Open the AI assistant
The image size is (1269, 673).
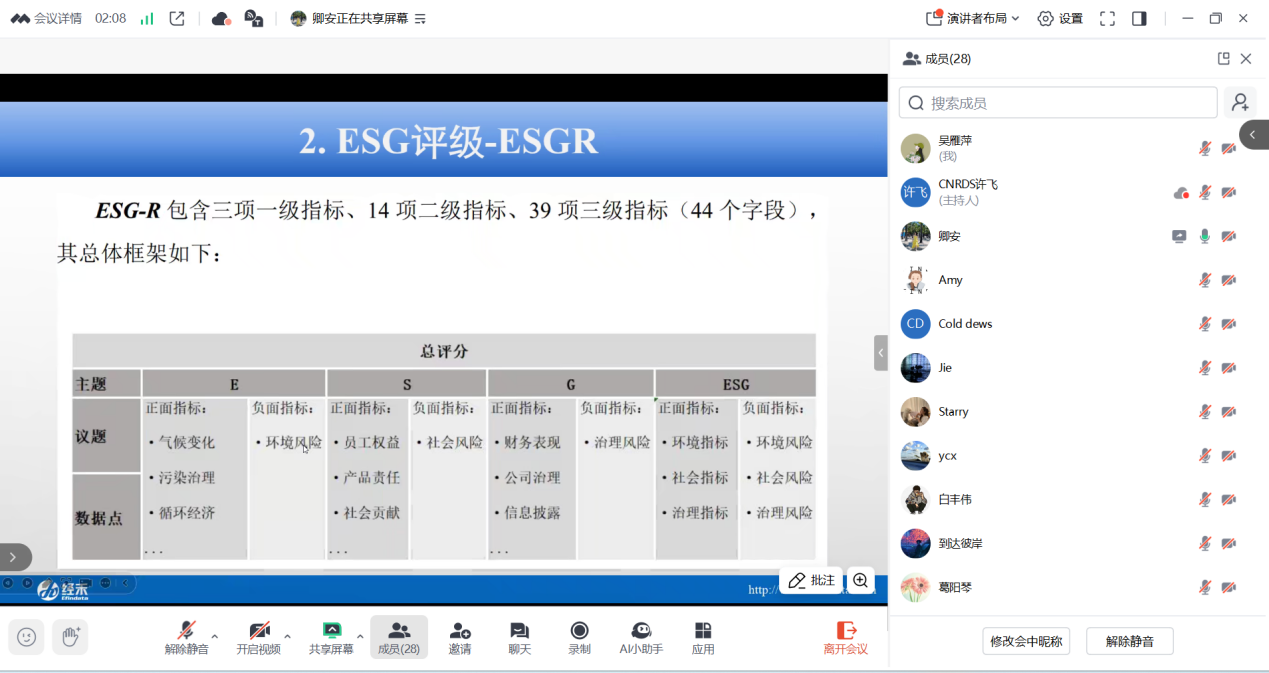641,637
